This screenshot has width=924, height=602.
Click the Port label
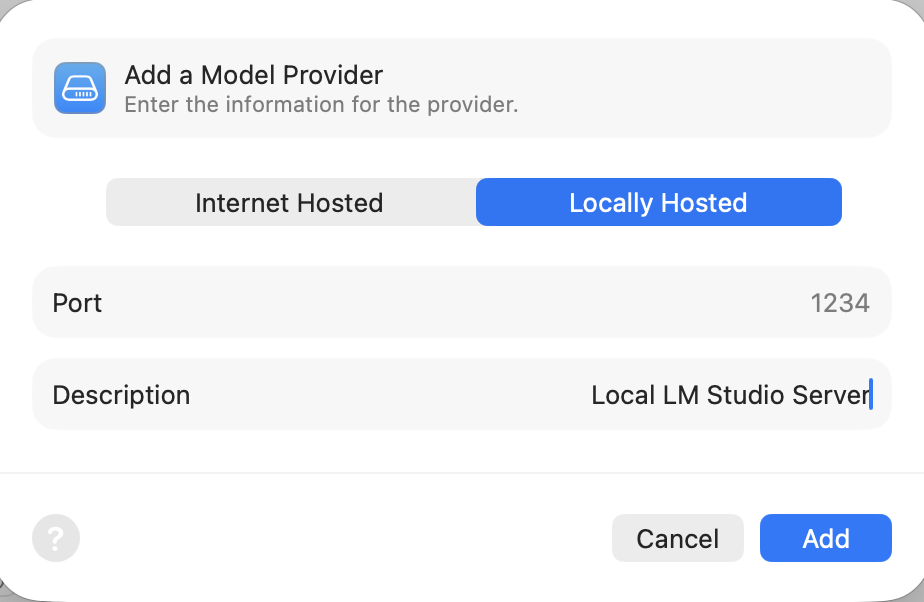(x=77, y=303)
